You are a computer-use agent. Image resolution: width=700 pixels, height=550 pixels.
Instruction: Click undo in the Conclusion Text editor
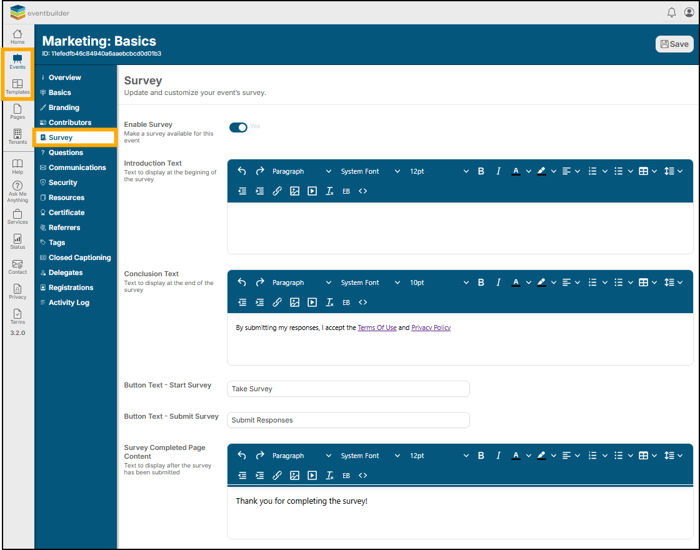tap(242, 282)
